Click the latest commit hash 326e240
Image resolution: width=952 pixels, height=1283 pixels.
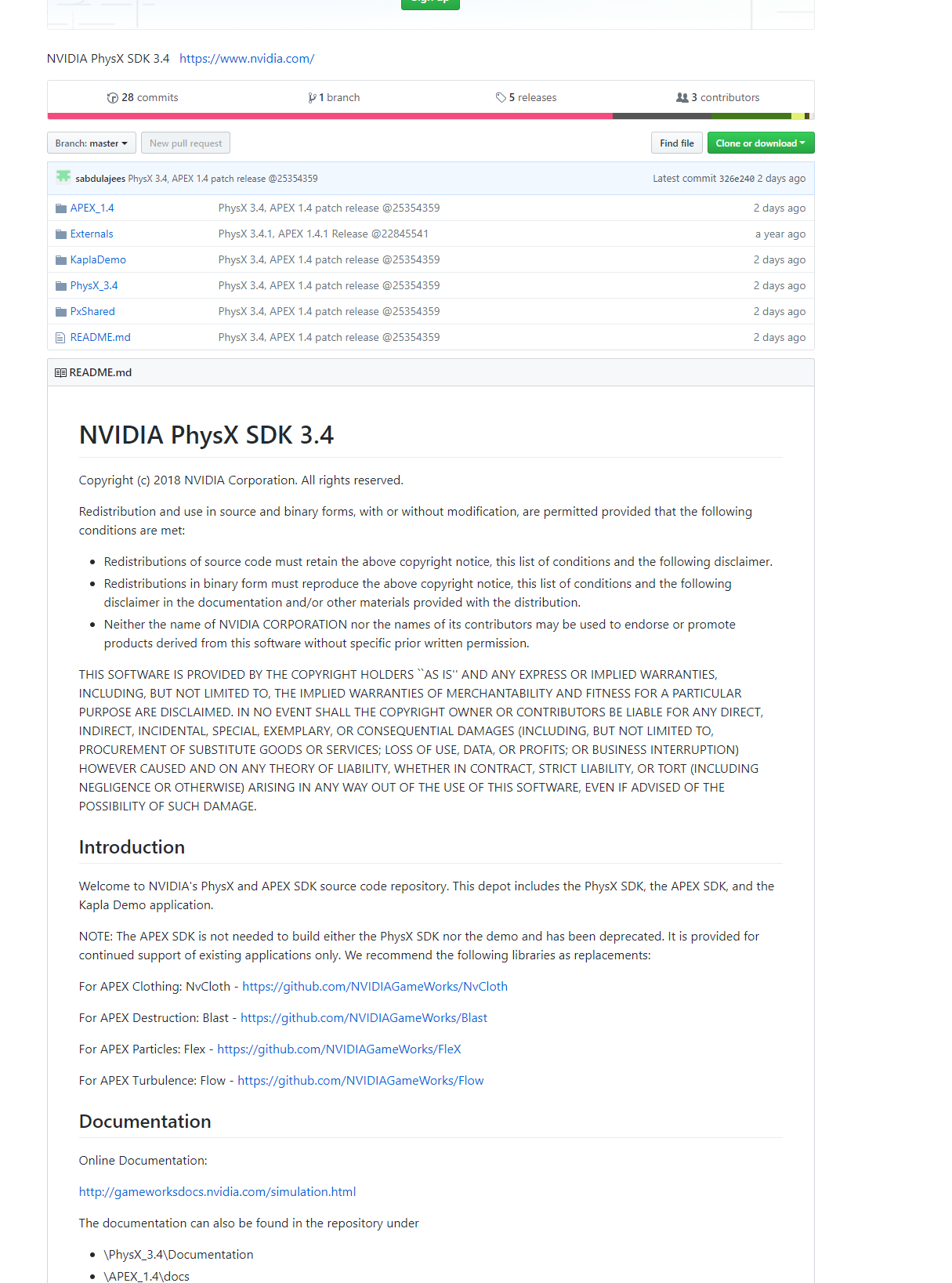(x=737, y=179)
